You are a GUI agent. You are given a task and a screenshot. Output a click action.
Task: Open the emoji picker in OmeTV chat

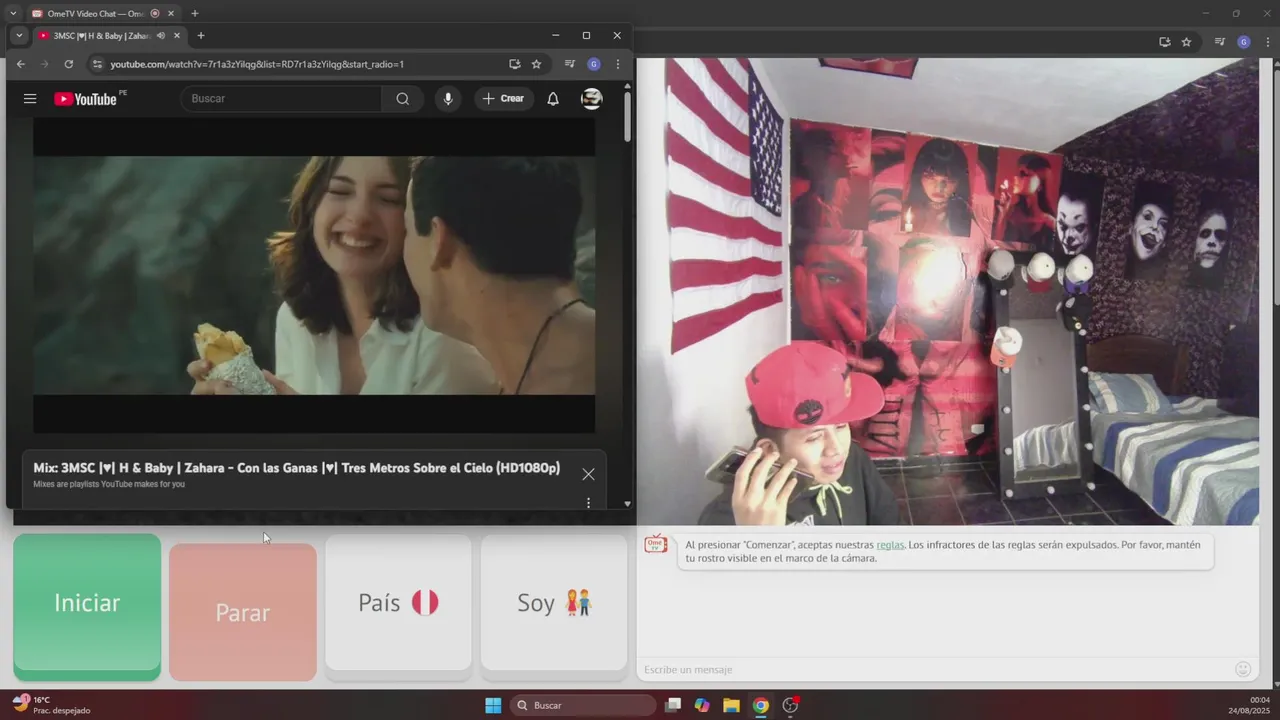point(1243,669)
